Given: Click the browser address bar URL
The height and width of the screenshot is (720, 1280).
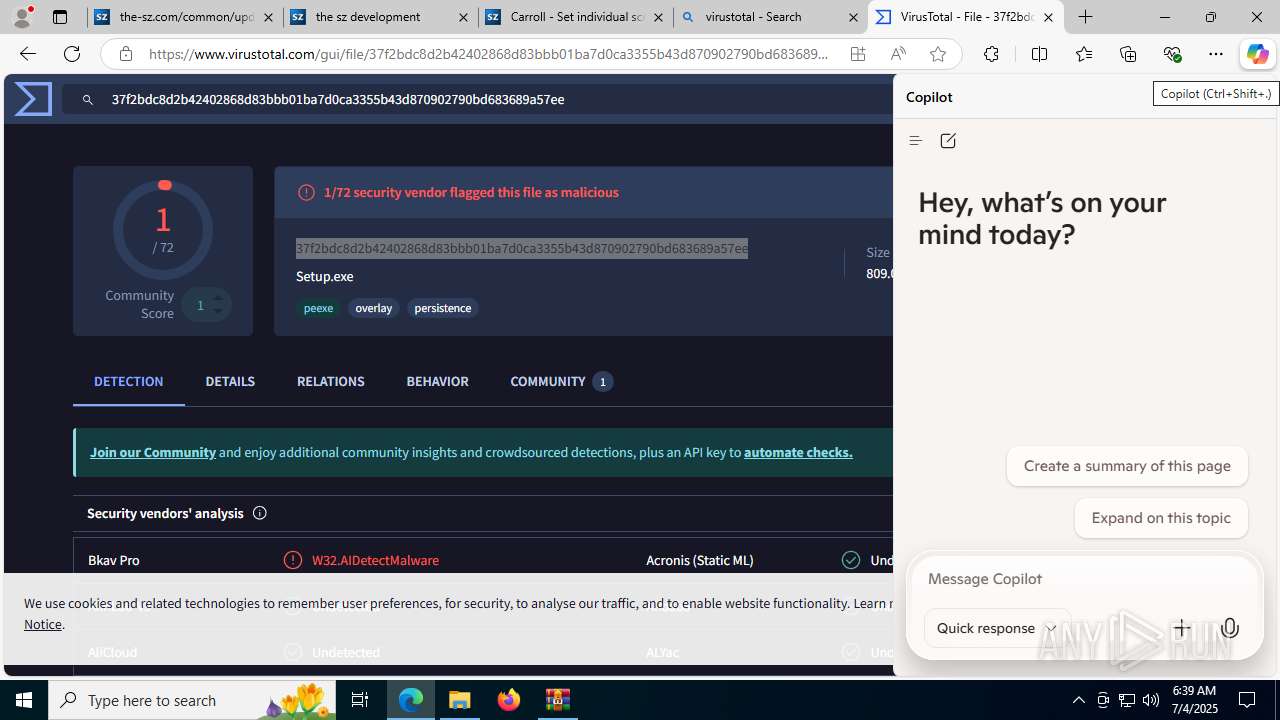Looking at the screenshot, I should (489, 54).
